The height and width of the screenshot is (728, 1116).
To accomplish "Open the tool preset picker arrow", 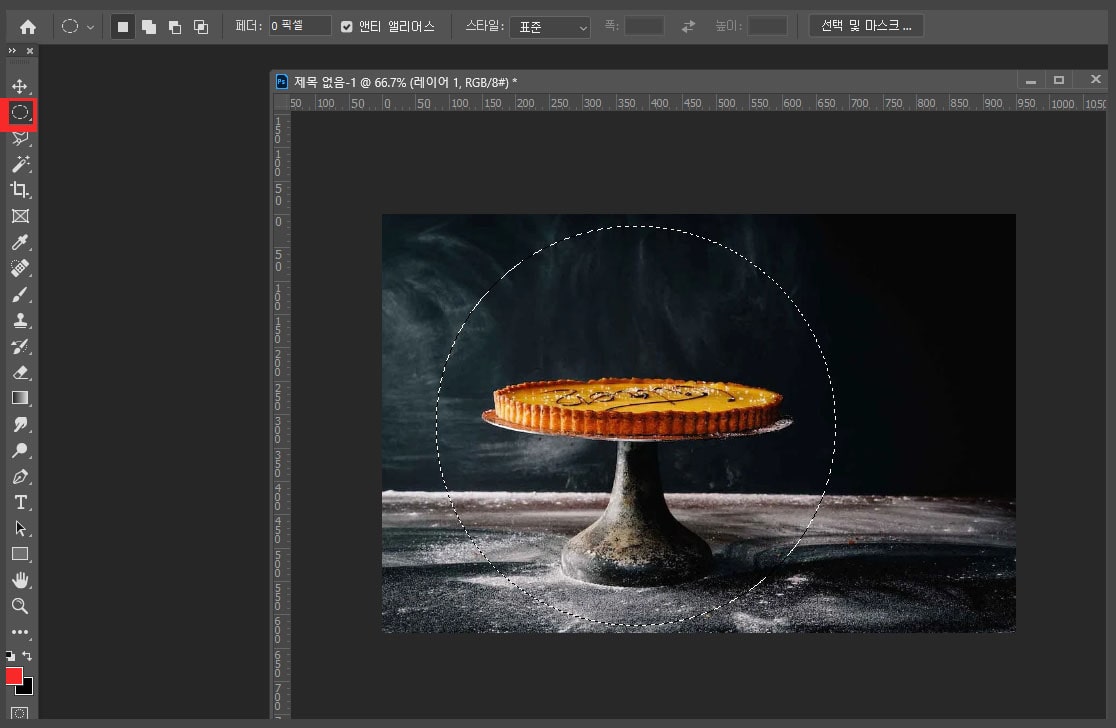I will pyautogui.click(x=91, y=27).
